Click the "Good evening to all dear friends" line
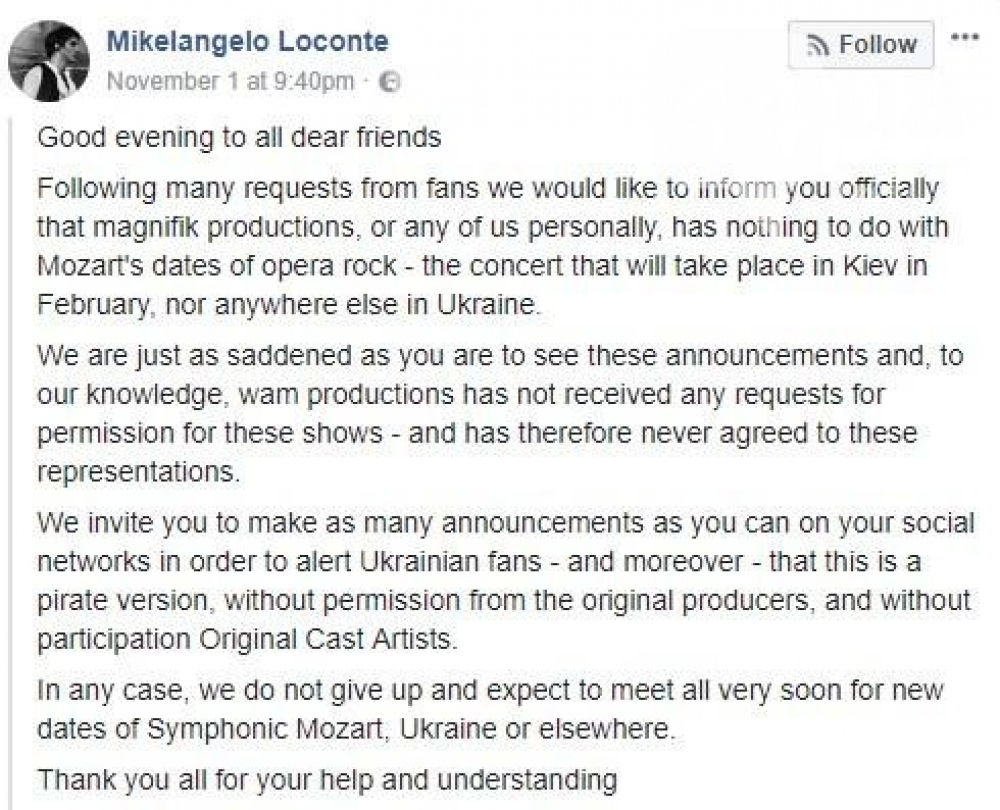The image size is (1000, 810). tap(239, 137)
